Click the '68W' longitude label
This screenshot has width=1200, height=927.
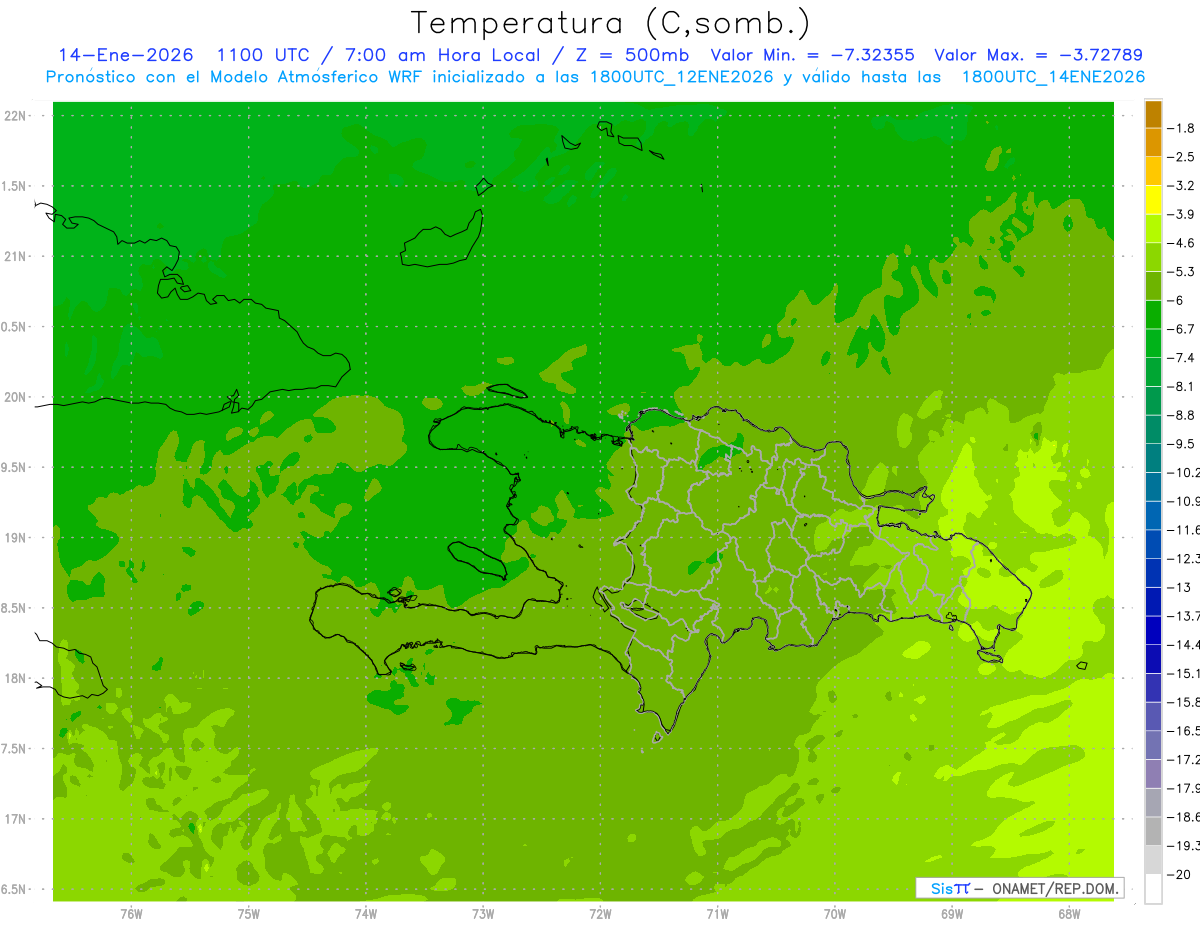[1069, 914]
